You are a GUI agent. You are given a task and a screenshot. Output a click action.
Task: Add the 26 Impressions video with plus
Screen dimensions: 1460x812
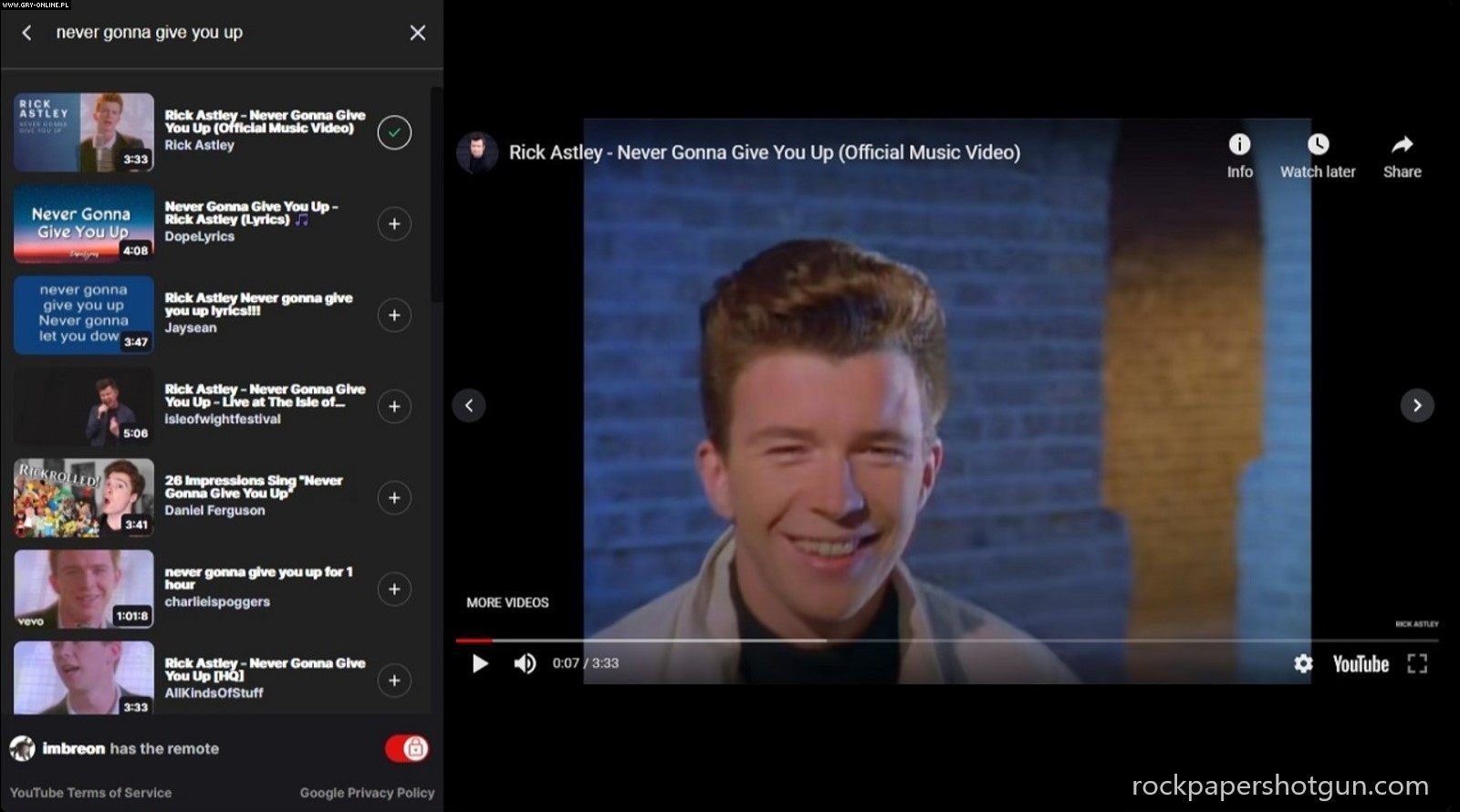pyautogui.click(x=394, y=497)
